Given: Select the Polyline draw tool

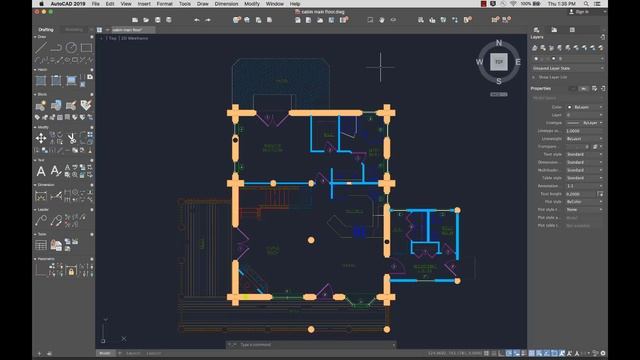Looking at the screenshot, I should click(x=56, y=48).
